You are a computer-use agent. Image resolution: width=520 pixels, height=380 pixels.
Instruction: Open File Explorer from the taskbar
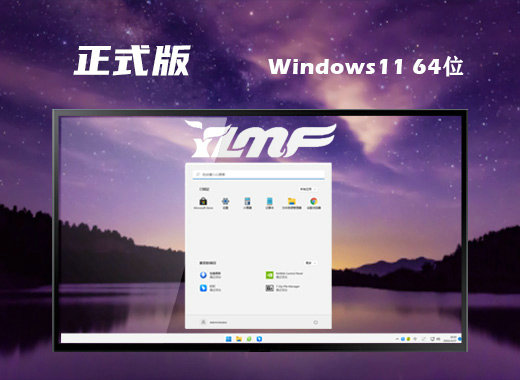tap(239, 339)
